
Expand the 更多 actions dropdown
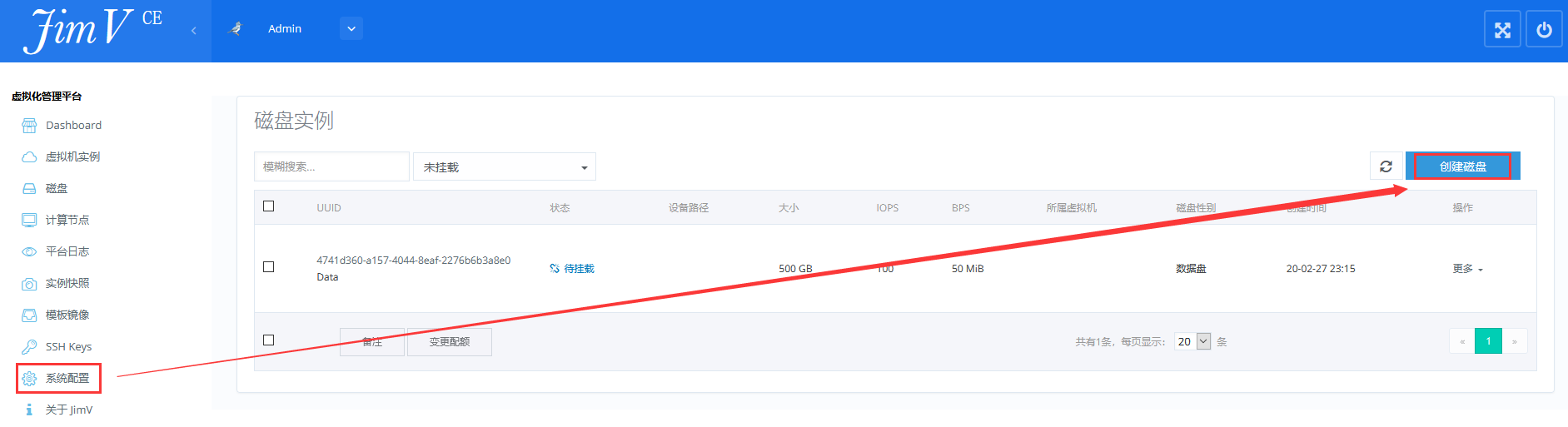tap(1467, 269)
